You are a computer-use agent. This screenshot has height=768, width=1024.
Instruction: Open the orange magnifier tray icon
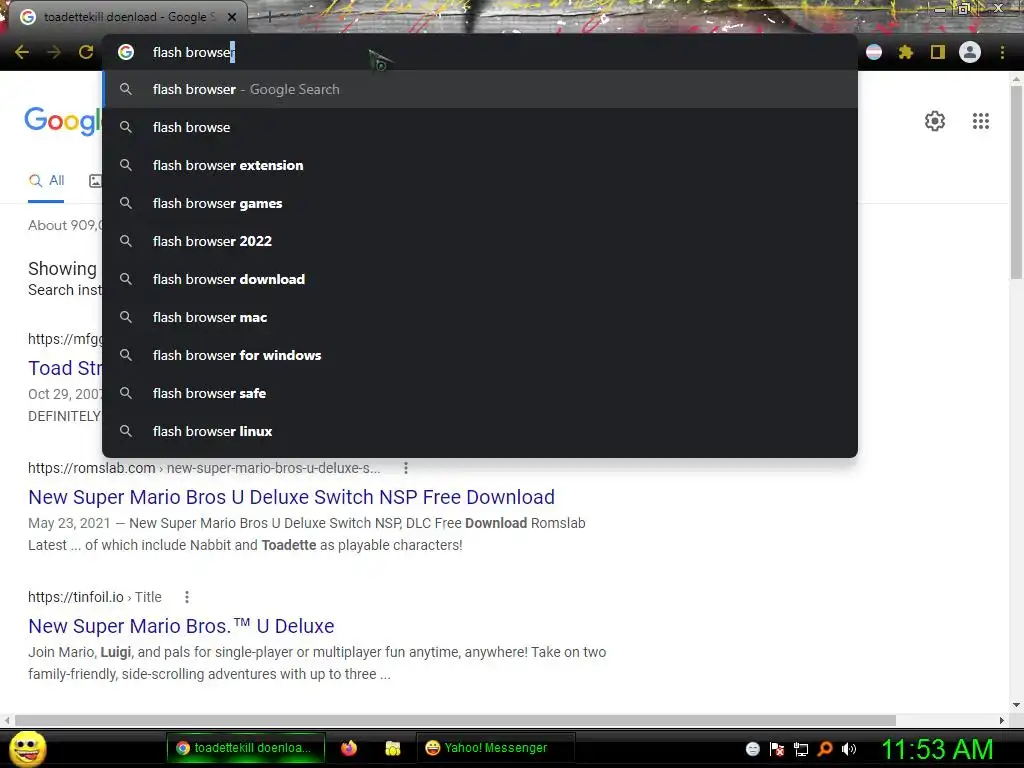[x=825, y=749]
